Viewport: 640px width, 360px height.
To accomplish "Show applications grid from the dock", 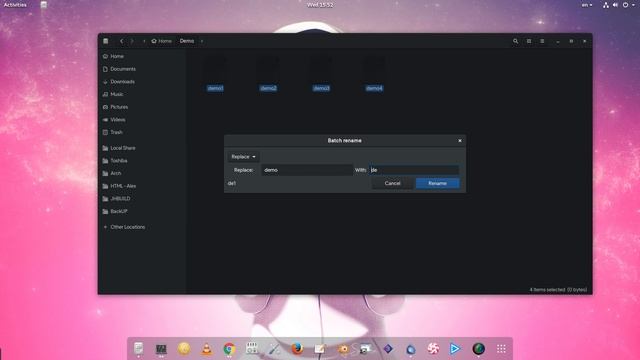I will (x=501, y=349).
